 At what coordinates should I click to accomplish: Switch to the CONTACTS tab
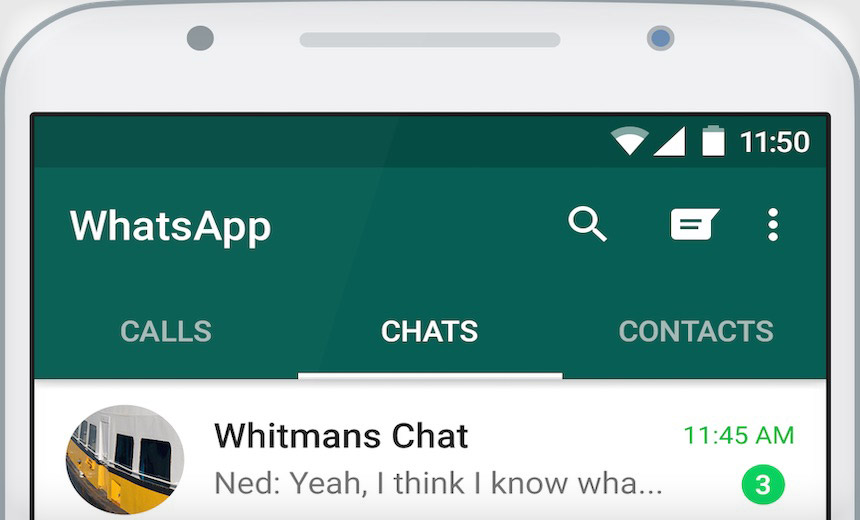696,331
